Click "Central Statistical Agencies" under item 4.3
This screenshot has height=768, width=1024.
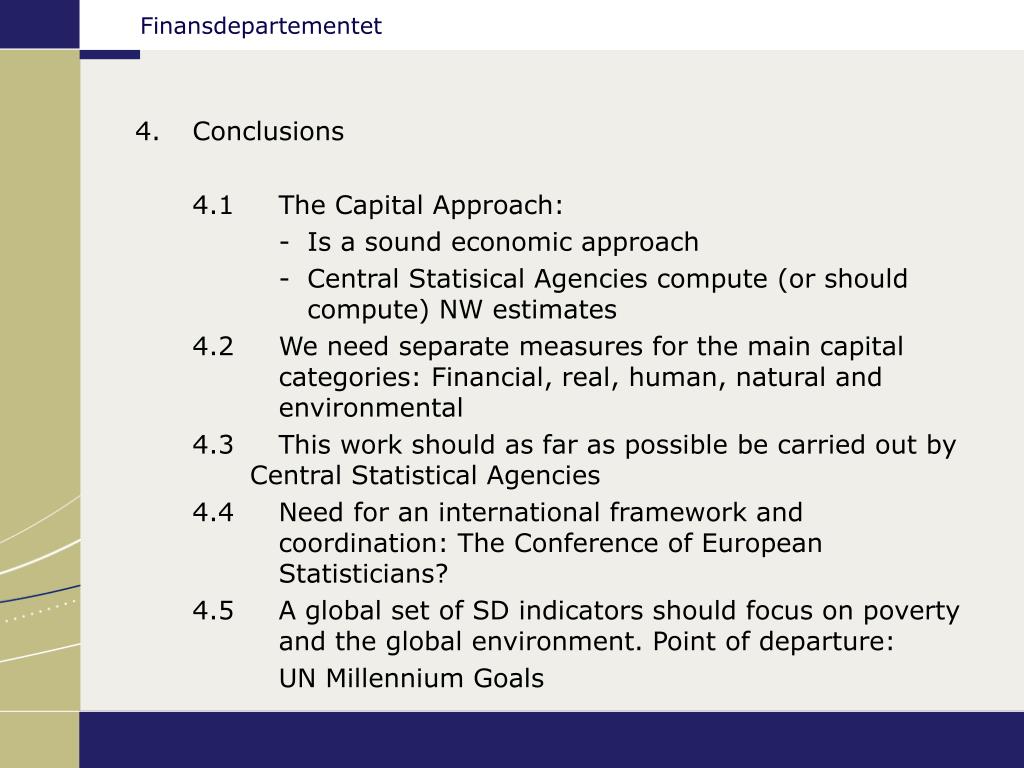[x=425, y=475]
